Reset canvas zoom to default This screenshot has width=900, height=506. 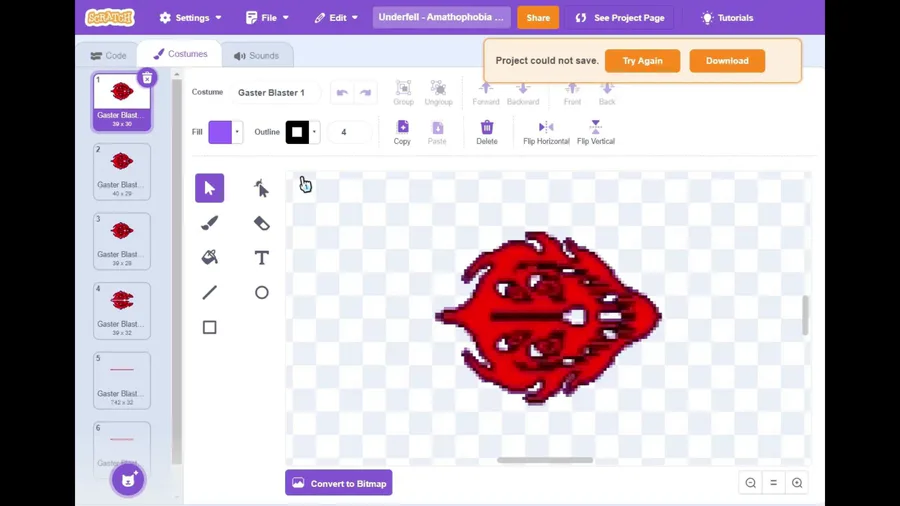pos(774,483)
